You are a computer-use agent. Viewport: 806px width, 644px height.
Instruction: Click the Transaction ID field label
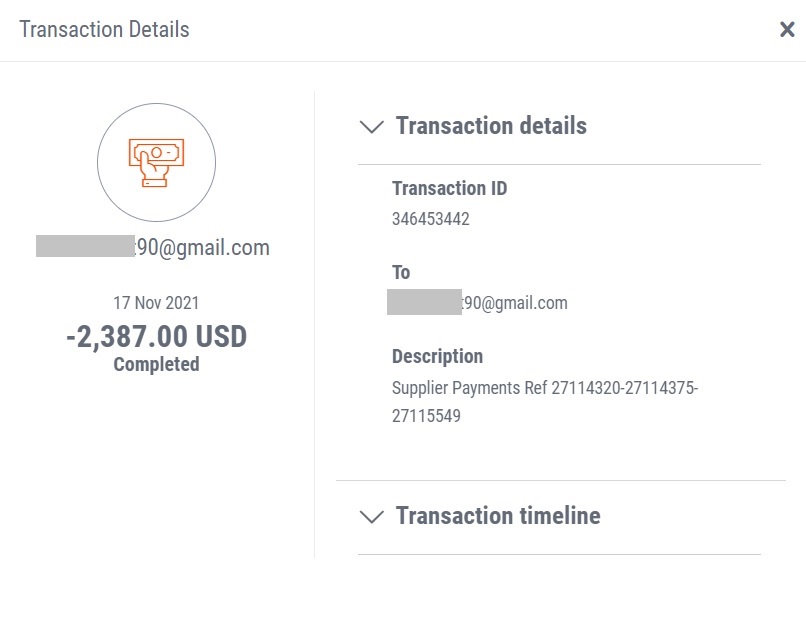[449, 188]
